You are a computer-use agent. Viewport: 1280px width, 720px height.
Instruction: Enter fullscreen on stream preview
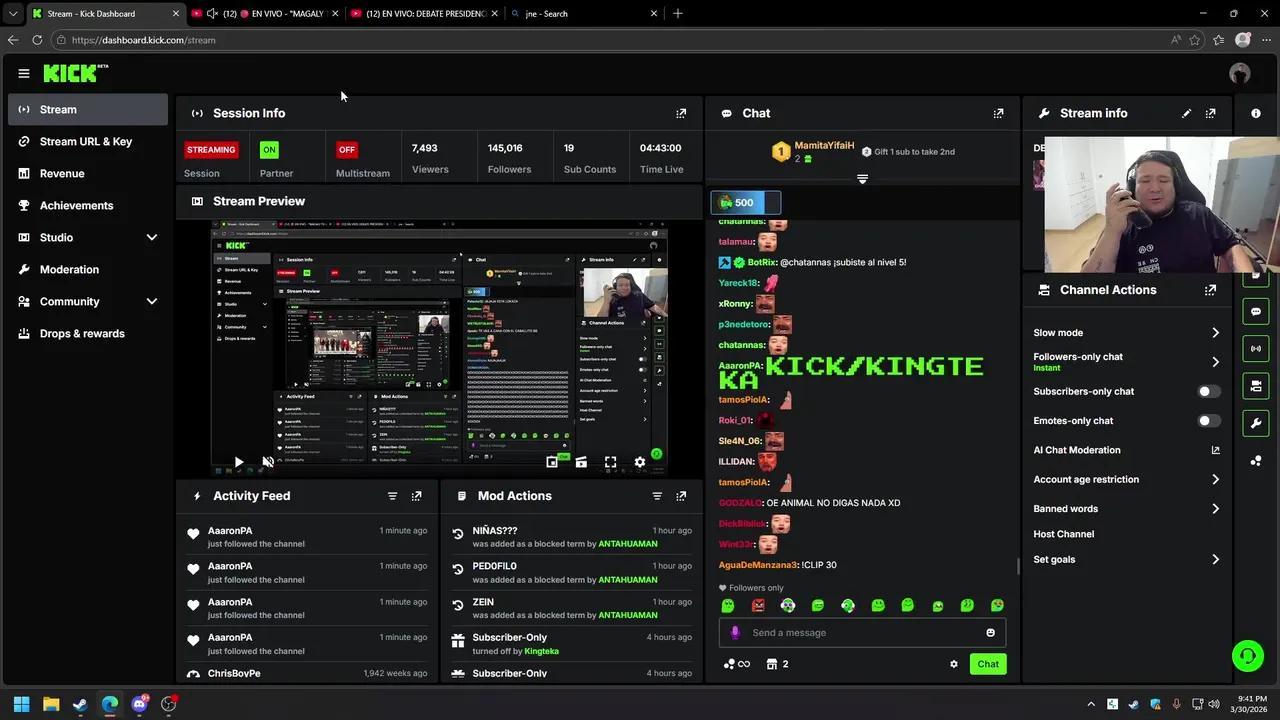(610, 462)
